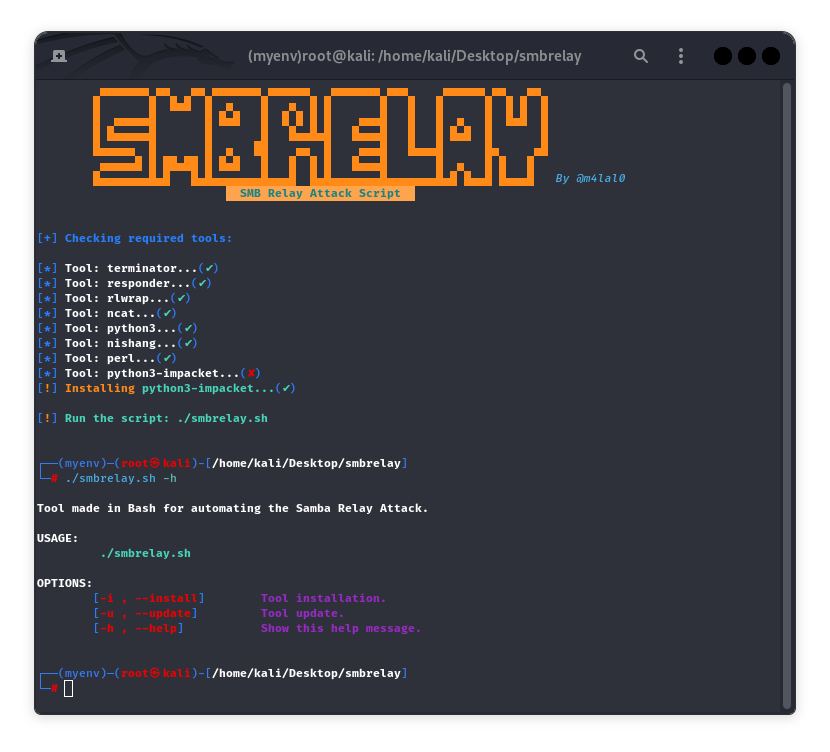The width and height of the screenshot is (830, 752).
Task: Click the '[-u , --update]' option
Action: [146, 613]
